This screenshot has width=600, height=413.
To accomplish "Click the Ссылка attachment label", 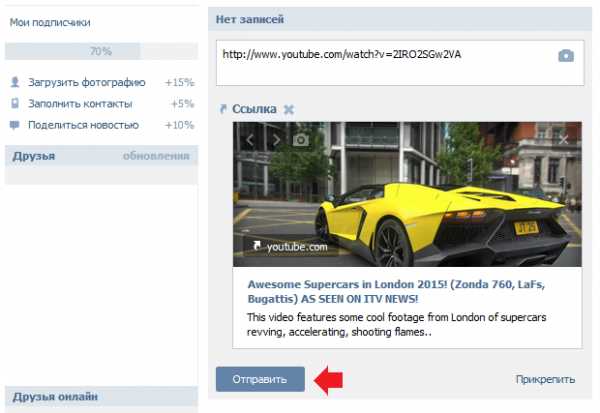I will [254, 109].
